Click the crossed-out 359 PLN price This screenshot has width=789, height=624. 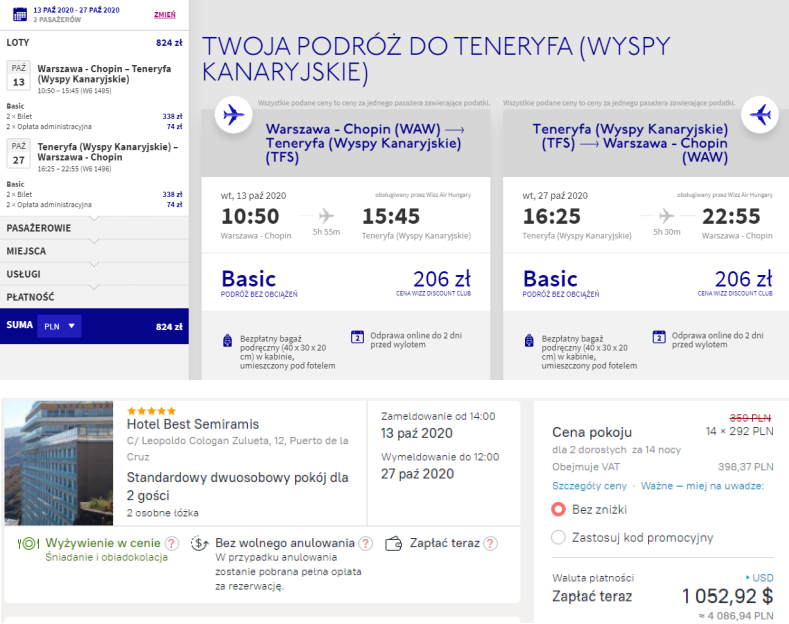click(x=750, y=418)
